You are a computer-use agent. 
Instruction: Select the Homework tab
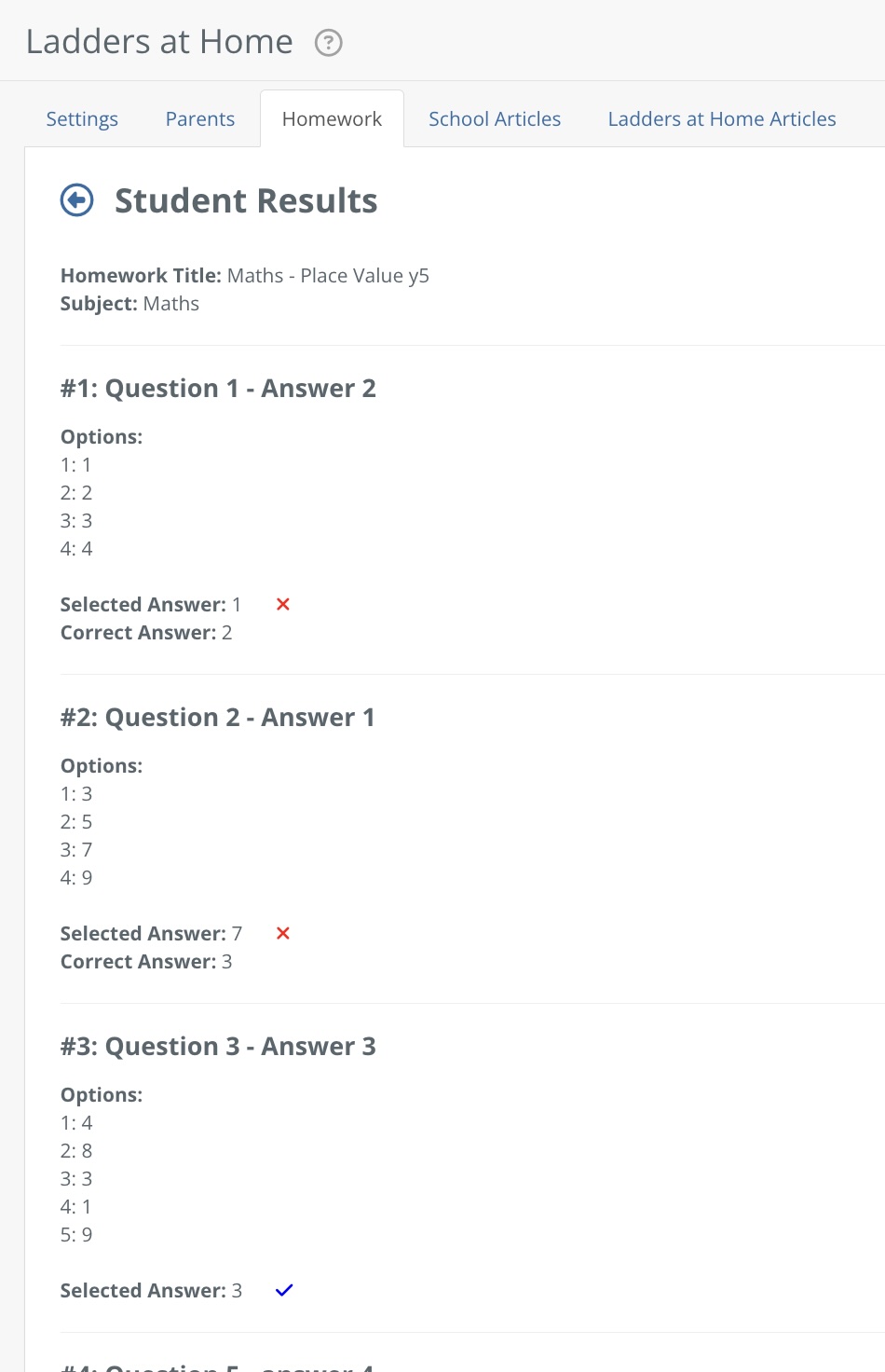[x=332, y=119]
